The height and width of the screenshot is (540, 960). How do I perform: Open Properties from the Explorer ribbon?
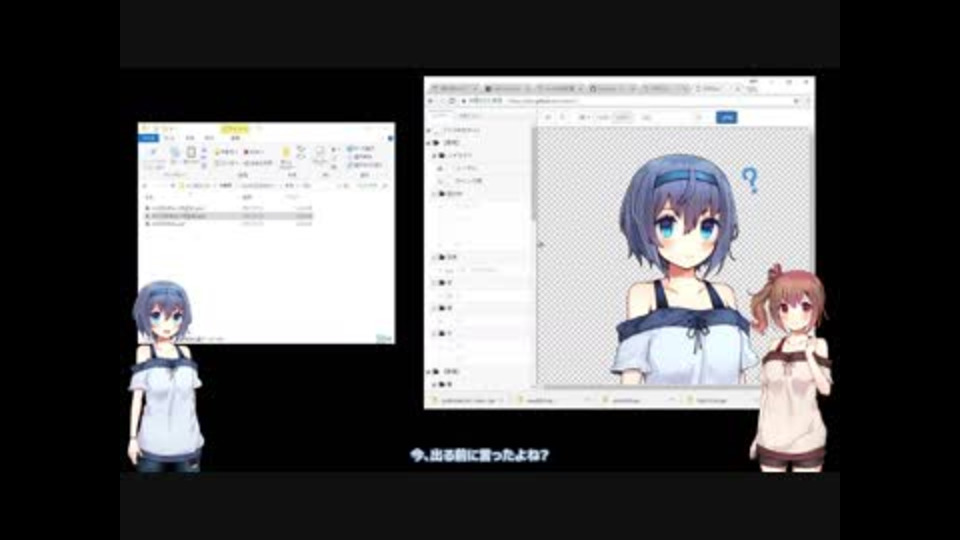320,153
